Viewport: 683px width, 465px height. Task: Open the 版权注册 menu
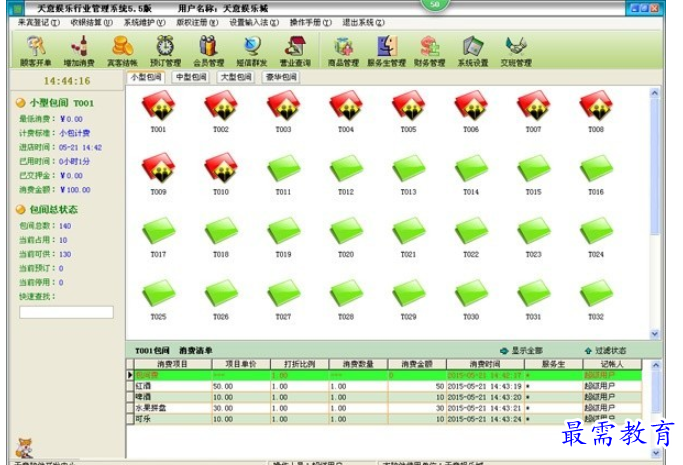point(197,23)
